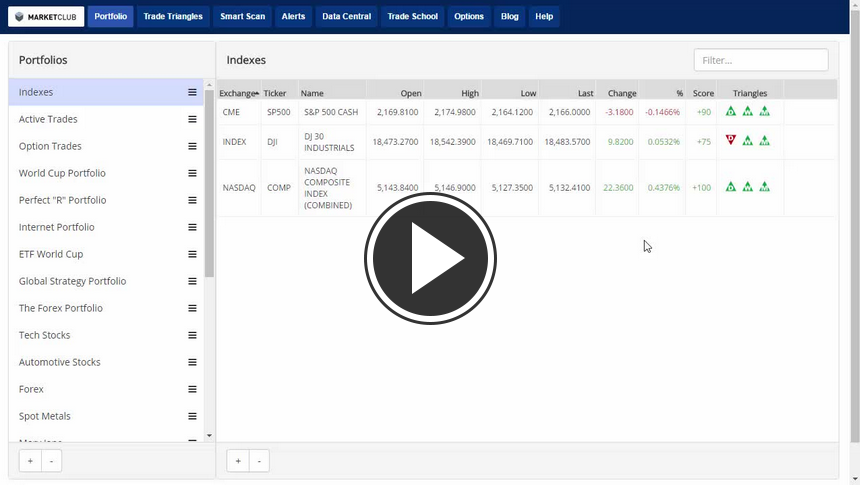860x485 pixels.
Task: Open Trade School
Action: point(412,16)
